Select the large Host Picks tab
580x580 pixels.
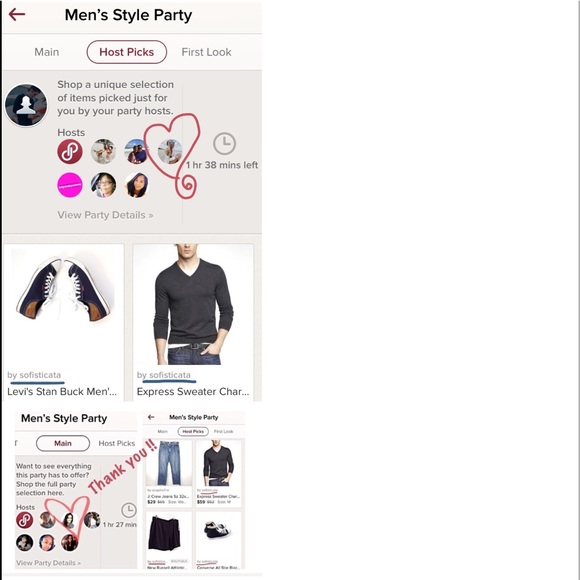(x=127, y=52)
